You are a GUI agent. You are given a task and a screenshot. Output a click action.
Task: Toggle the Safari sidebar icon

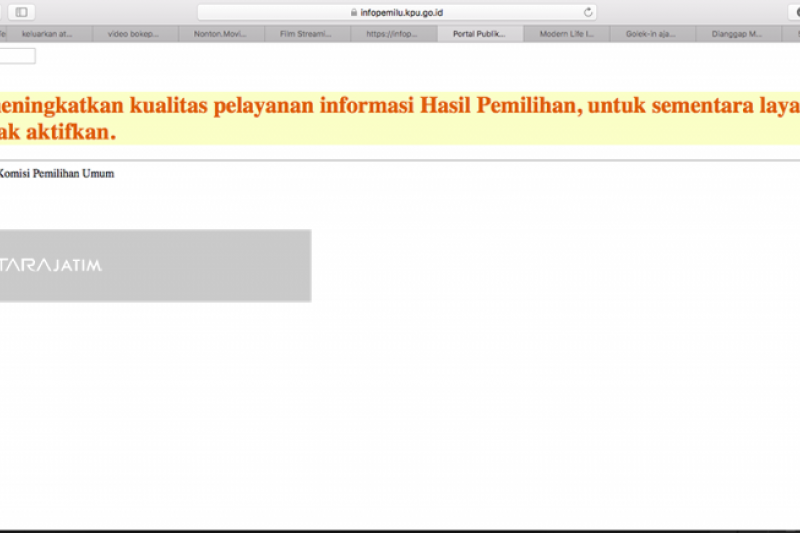point(21,12)
